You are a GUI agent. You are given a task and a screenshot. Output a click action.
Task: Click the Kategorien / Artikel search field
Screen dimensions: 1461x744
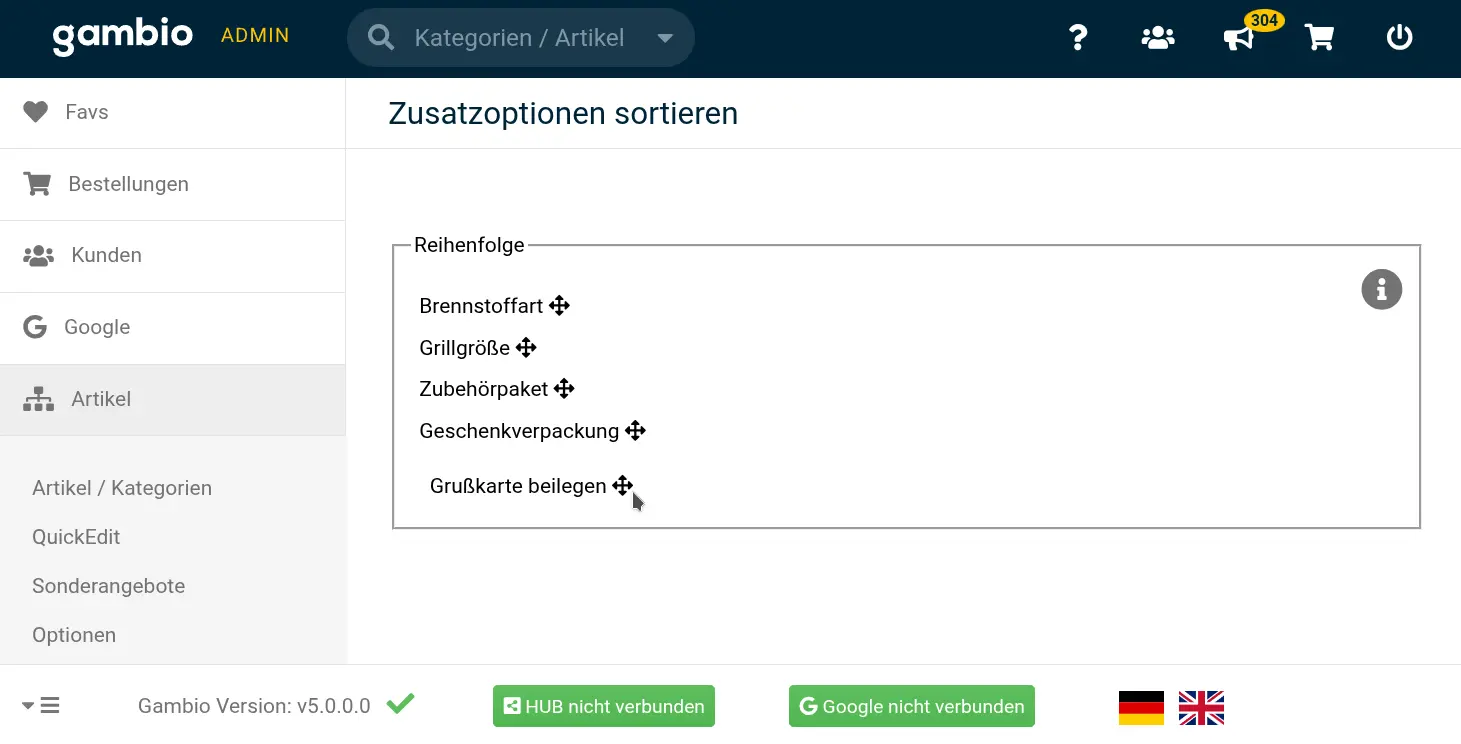[519, 38]
